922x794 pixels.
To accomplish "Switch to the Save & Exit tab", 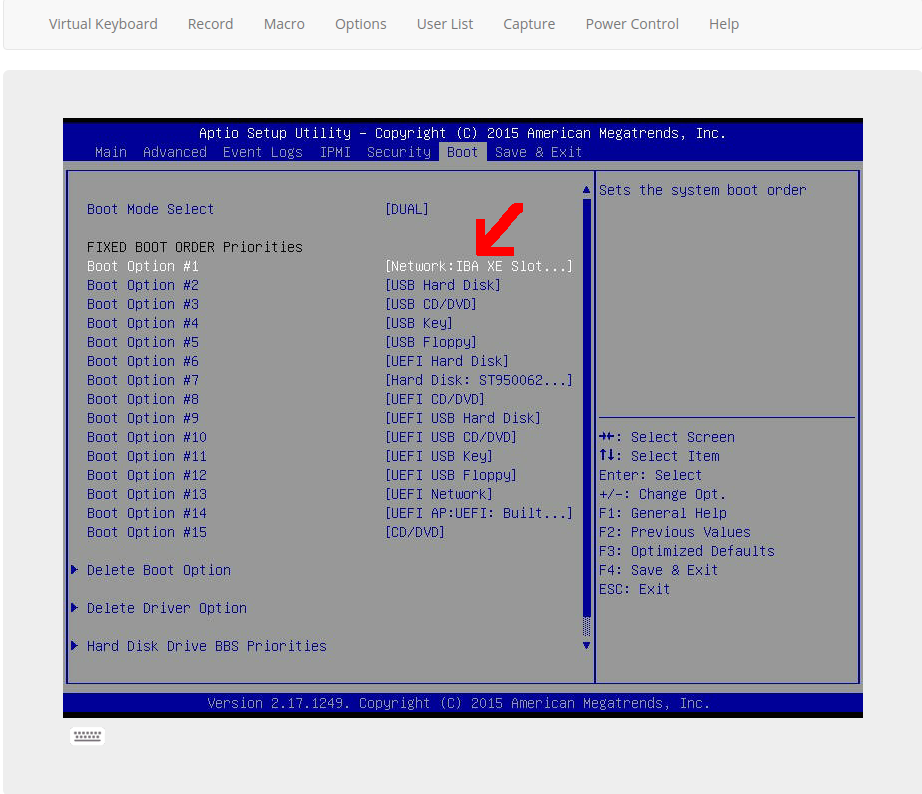I will pyautogui.click(x=538, y=152).
